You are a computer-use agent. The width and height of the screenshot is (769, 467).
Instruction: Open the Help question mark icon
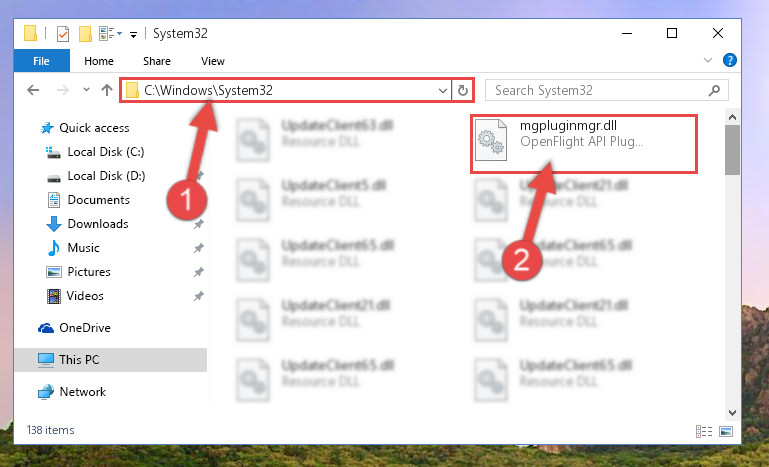[x=729, y=60]
